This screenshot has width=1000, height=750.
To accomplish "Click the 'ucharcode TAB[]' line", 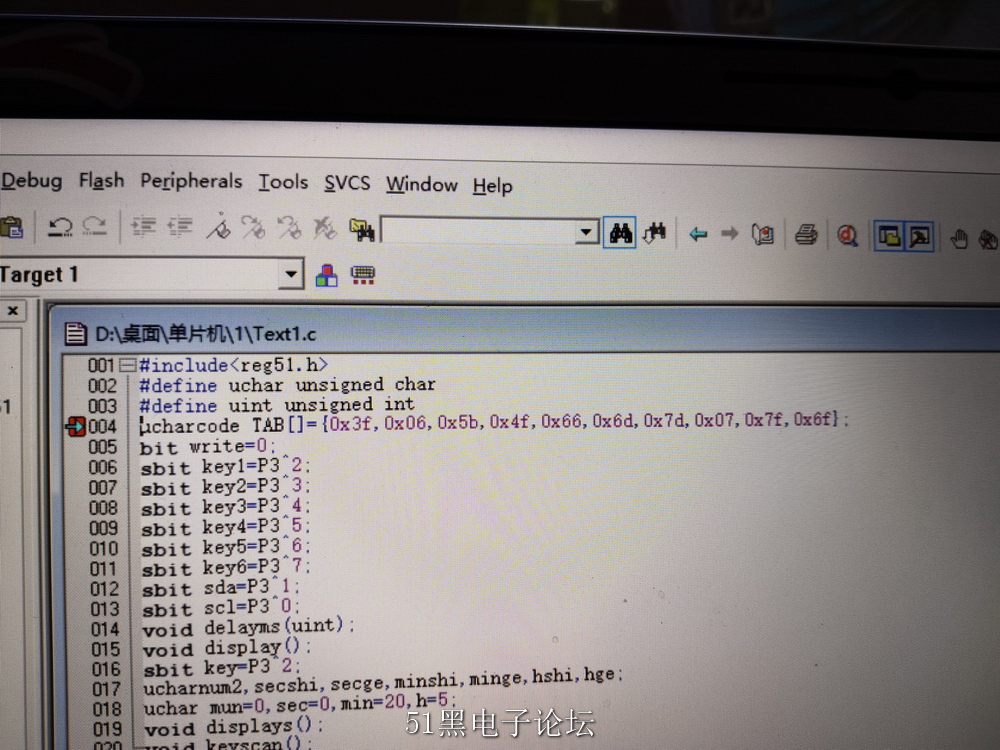I will tap(494, 423).
